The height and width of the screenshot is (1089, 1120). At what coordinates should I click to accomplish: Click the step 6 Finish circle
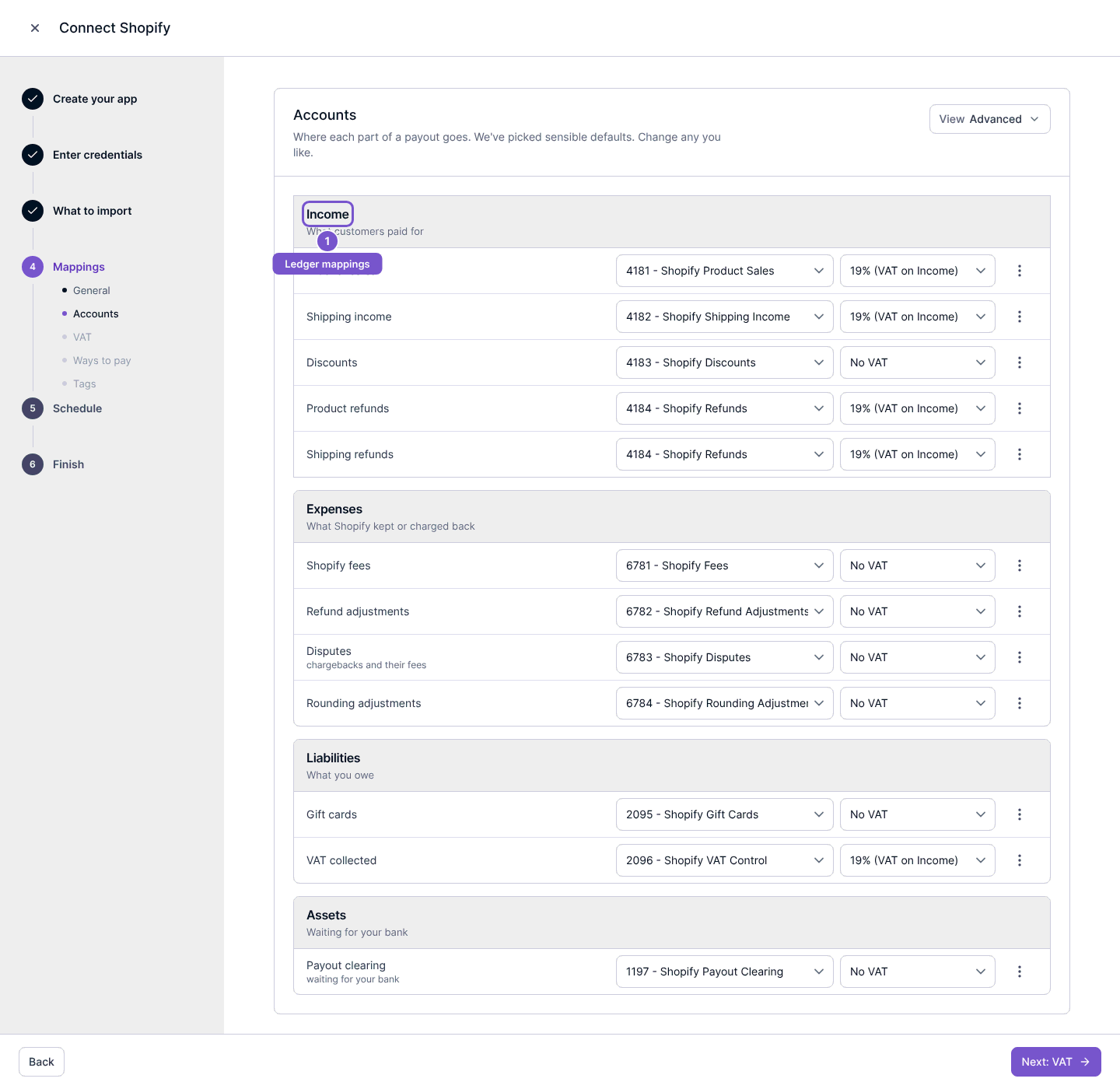pyautogui.click(x=33, y=464)
